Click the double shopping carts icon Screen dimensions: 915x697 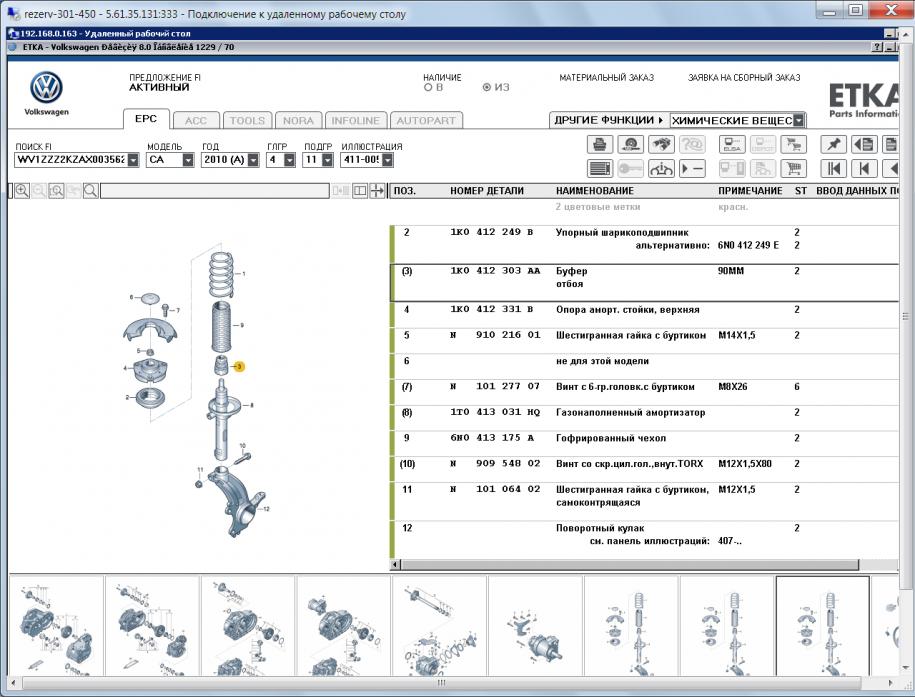[x=794, y=144]
